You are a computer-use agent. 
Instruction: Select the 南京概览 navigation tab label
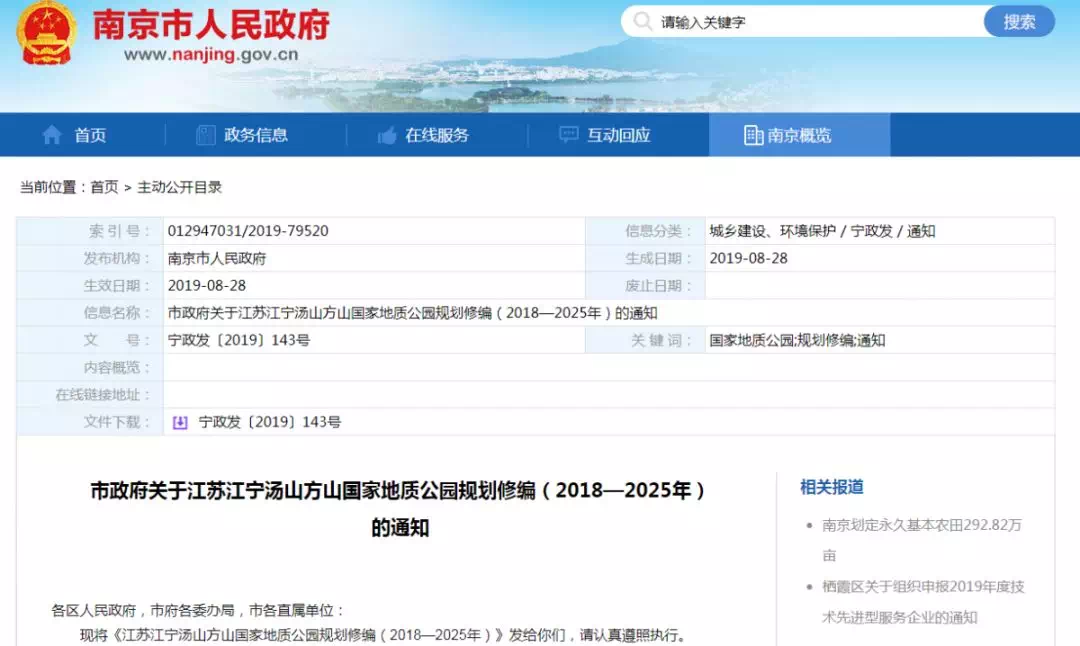[x=799, y=135]
